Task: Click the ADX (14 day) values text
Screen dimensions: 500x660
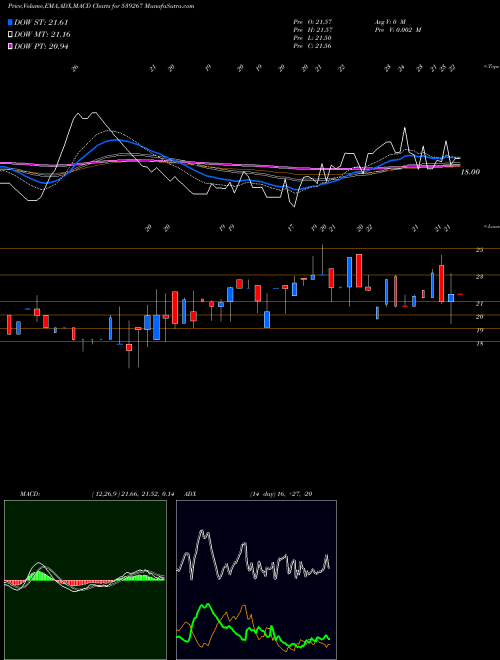Action: 281,494
